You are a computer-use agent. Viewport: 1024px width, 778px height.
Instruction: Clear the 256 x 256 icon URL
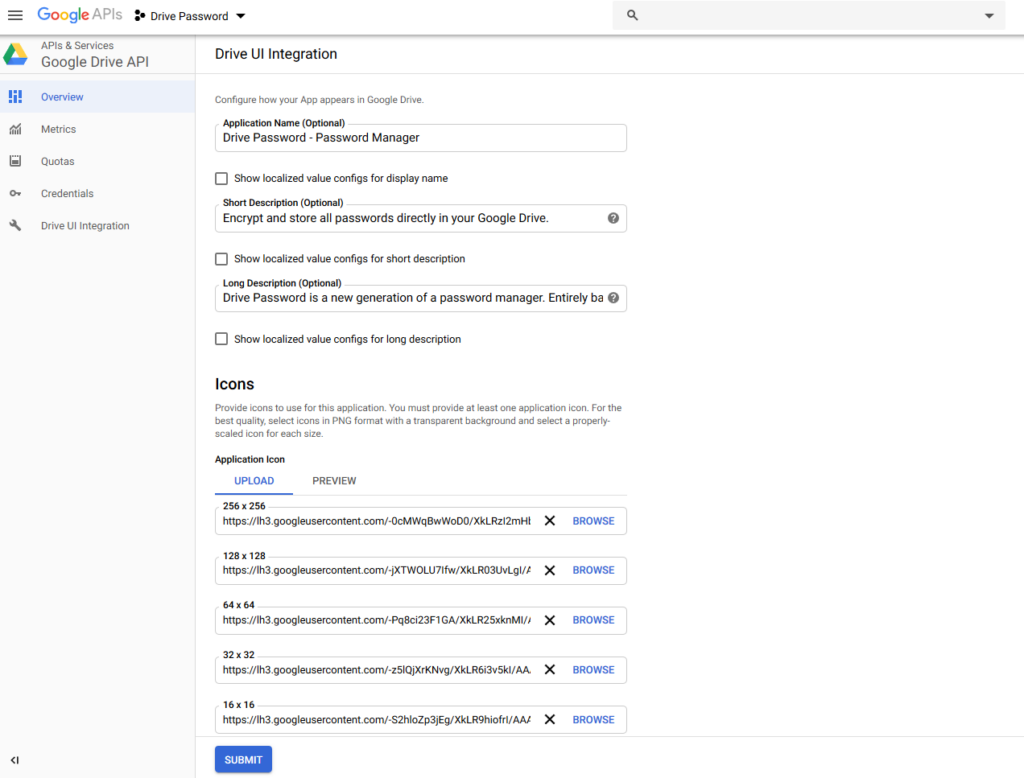click(x=550, y=521)
